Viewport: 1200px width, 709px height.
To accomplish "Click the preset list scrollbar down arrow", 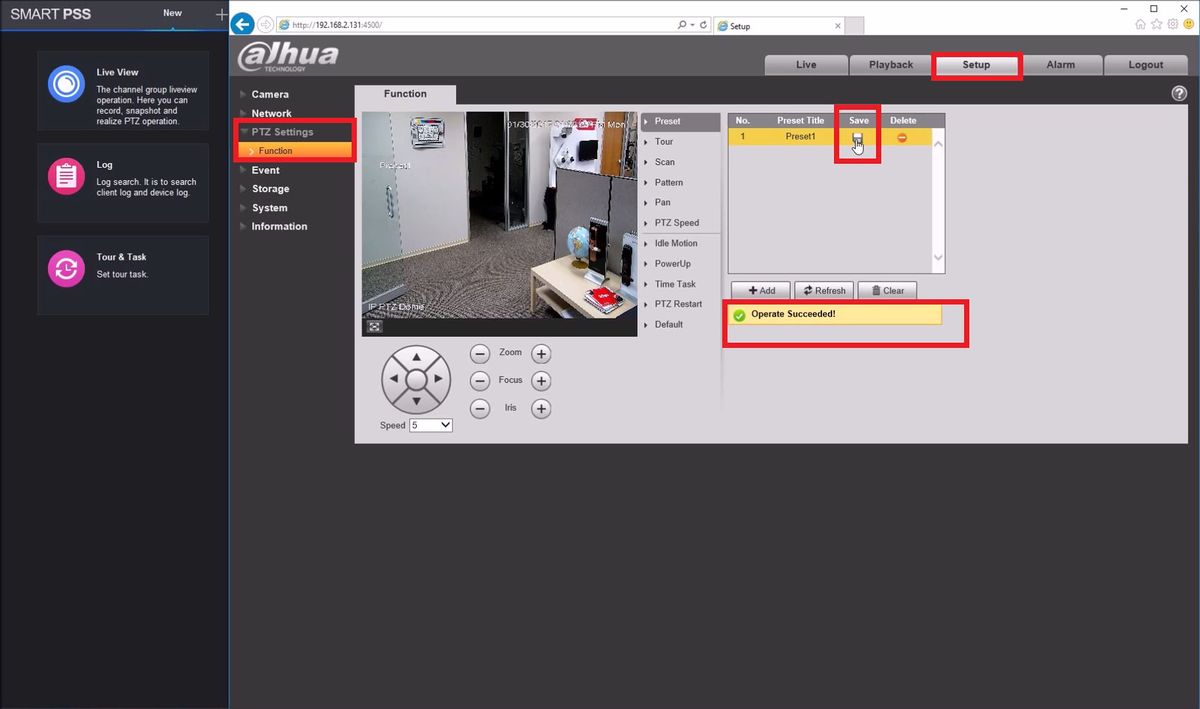I will tap(938, 258).
